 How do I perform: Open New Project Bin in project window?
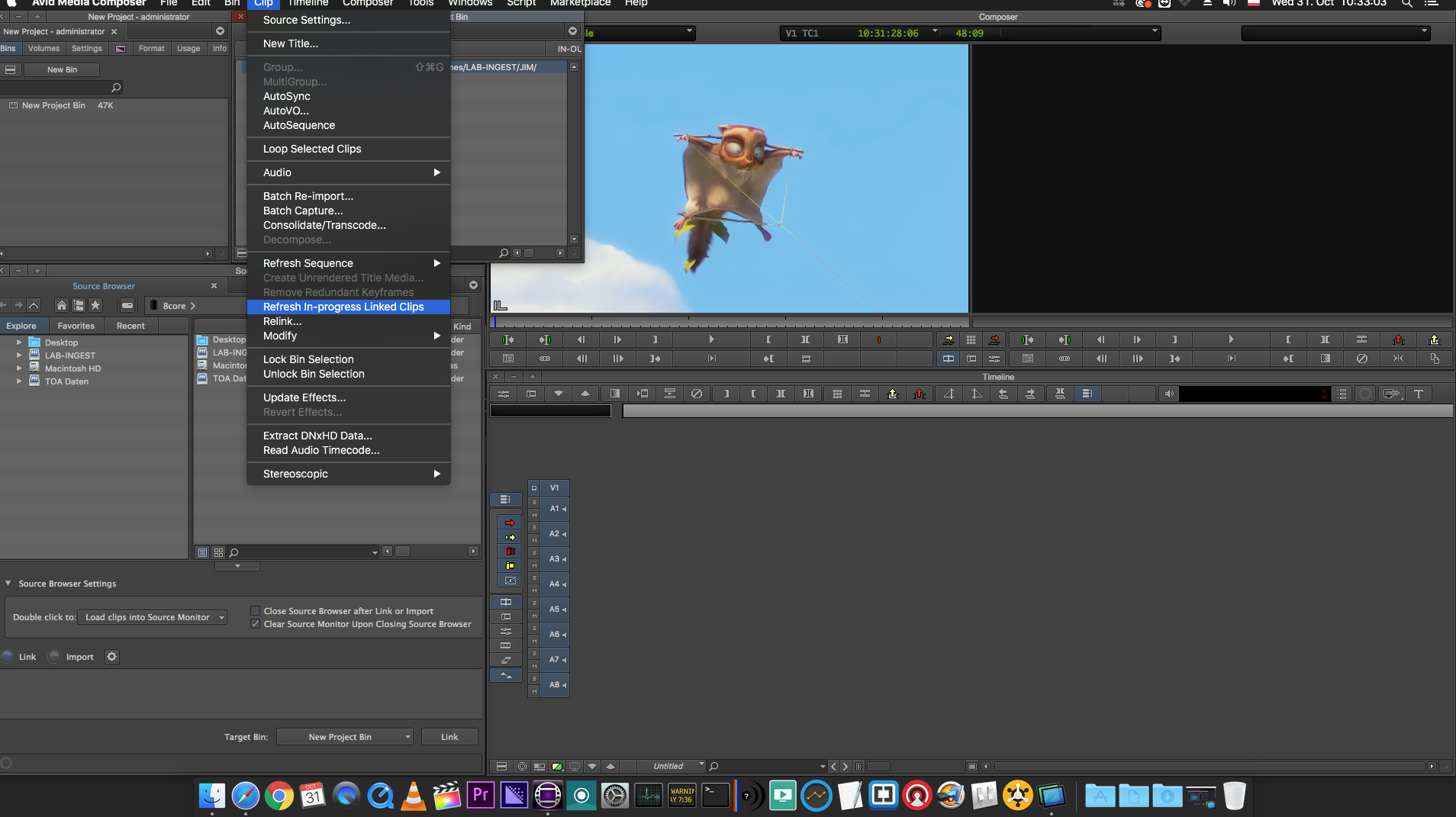53,105
